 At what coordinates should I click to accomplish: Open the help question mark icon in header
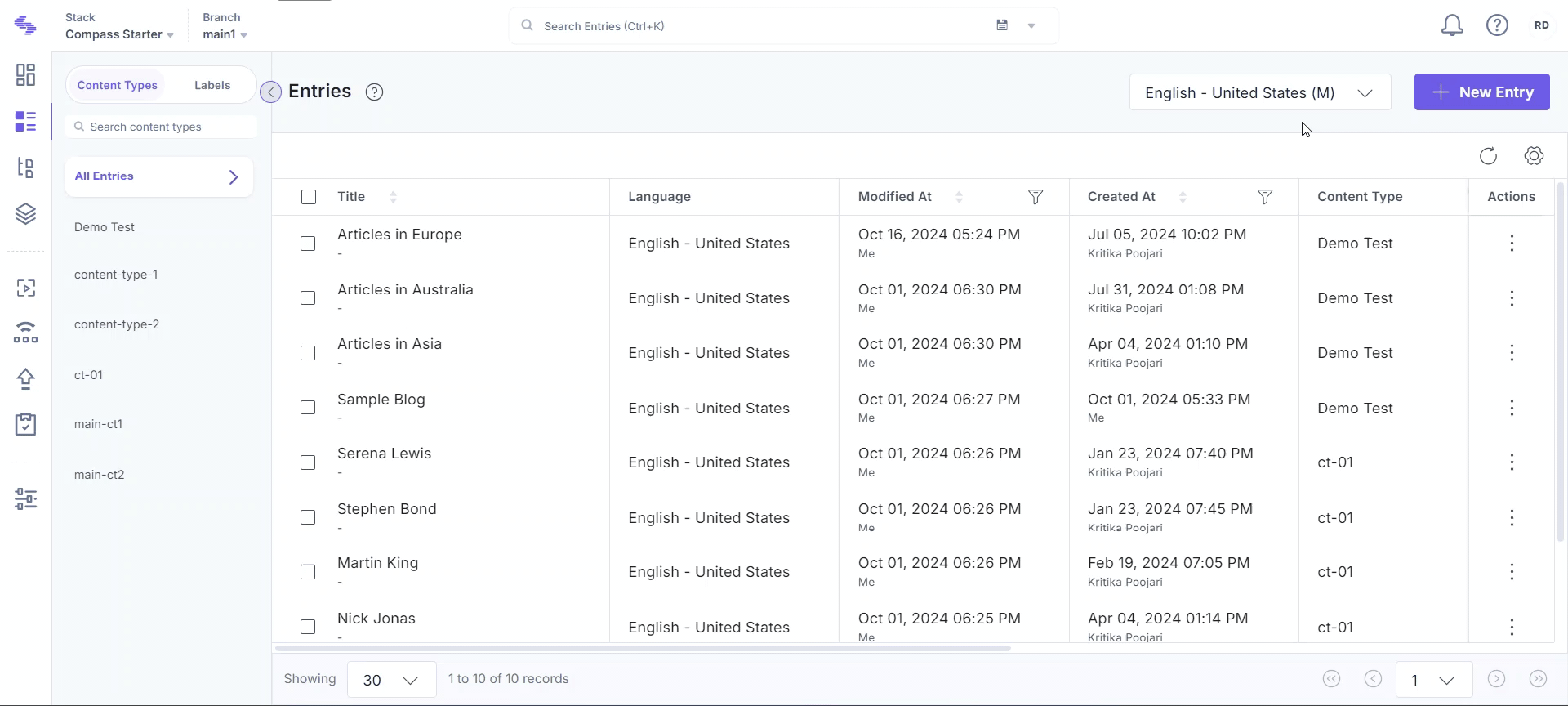tap(1497, 25)
